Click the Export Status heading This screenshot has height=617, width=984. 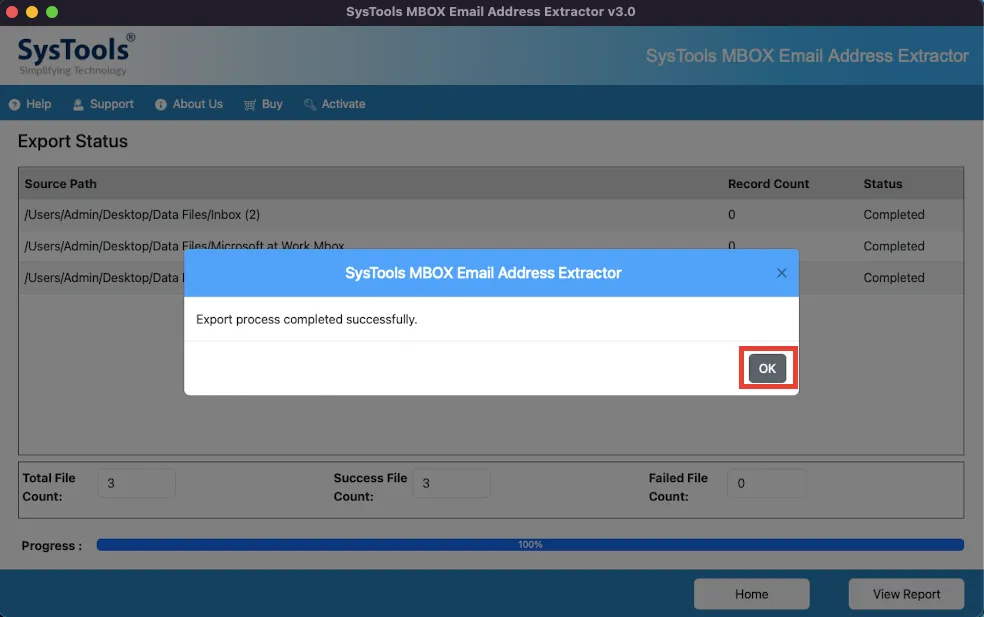73,141
